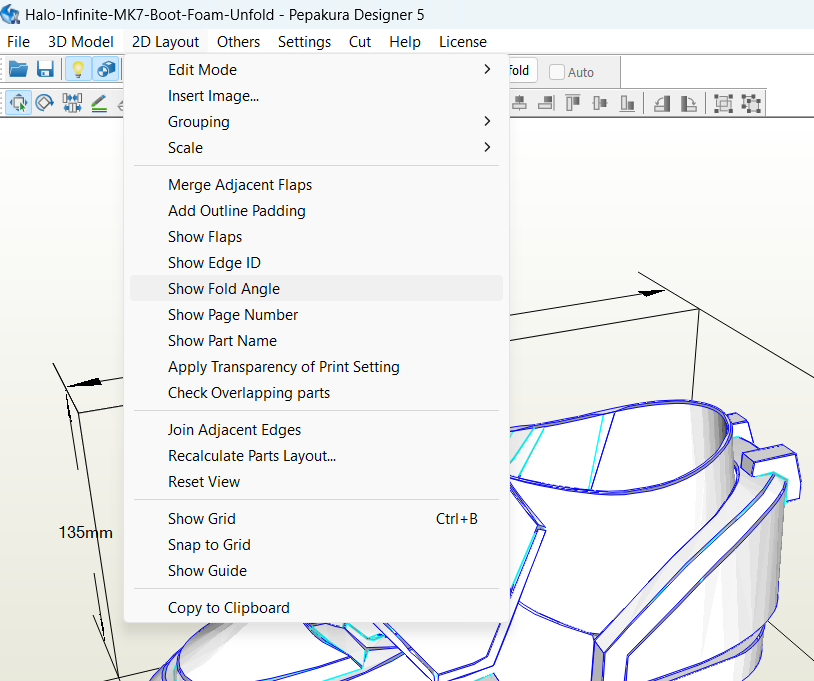The width and height of the screenshot is (814, 681).
Task: Enable the Auto checkbox
Action: coord(557,72)
